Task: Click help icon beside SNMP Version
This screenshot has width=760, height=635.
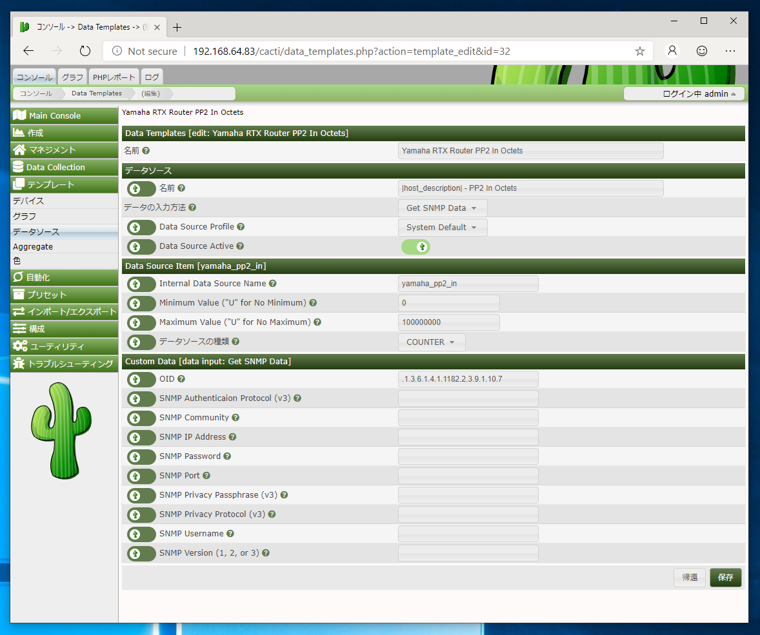Action: 266,553
